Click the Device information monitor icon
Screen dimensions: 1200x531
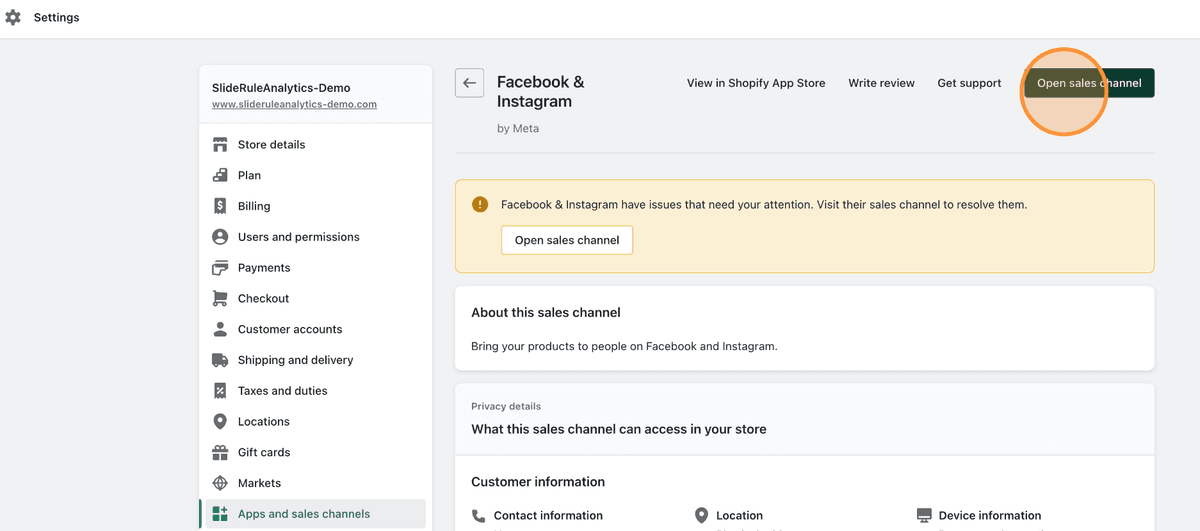point(924,516)
